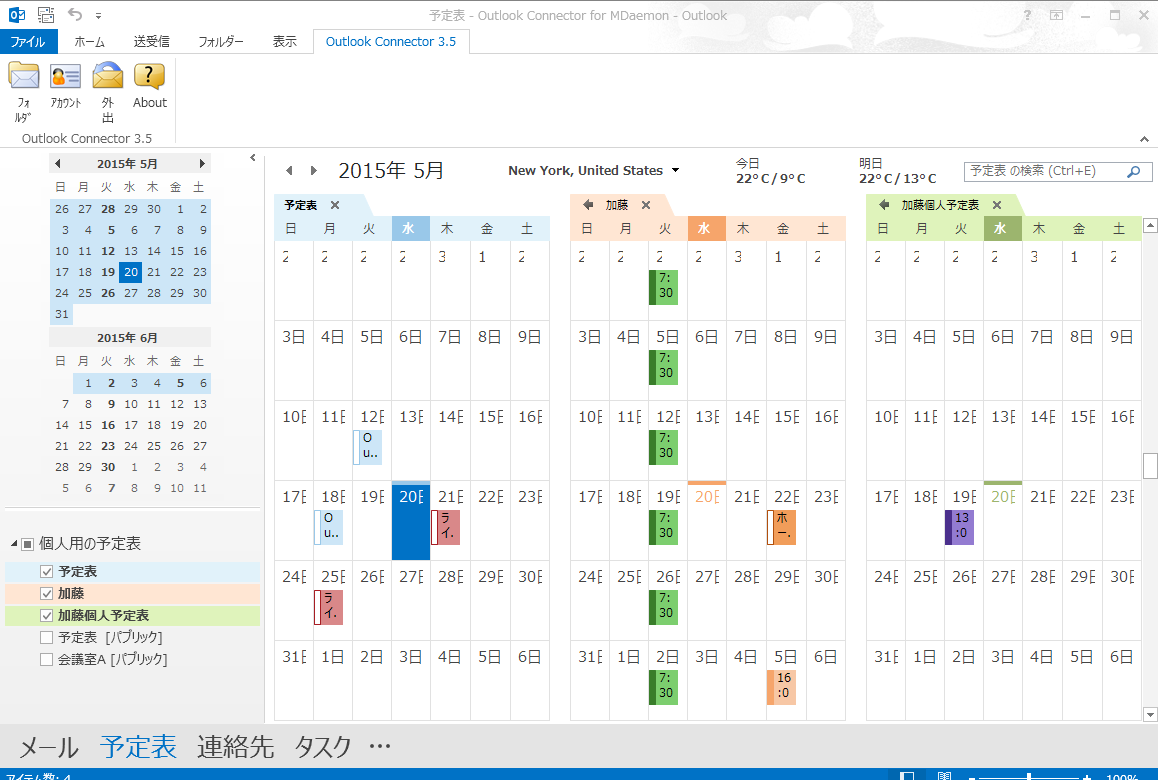Enable the 会議室A [パブリック] calendar checkbox
The height and width of the screenshot is (780, 1158).
pyautogui.click(x=46, y=660)
